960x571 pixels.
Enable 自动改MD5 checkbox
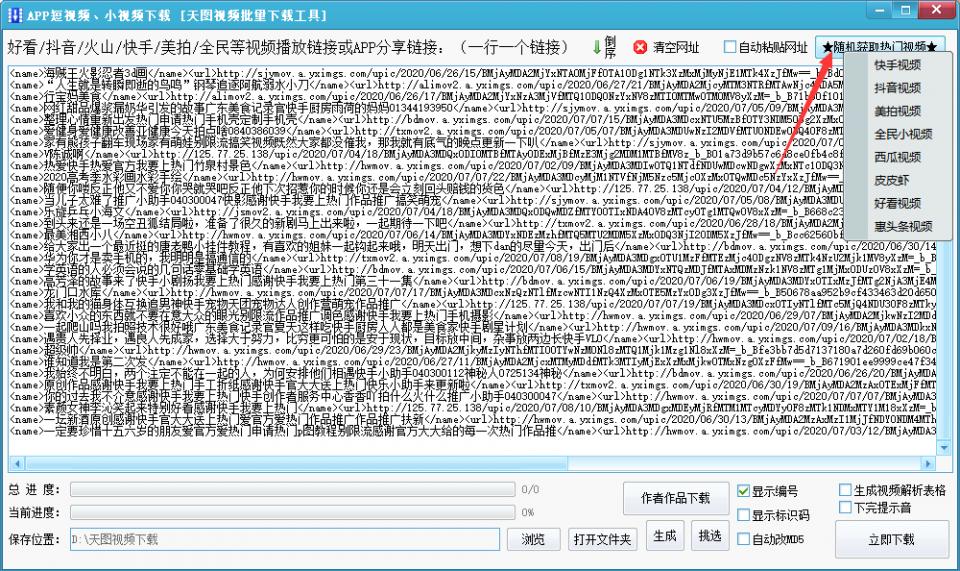coord(743,539)
